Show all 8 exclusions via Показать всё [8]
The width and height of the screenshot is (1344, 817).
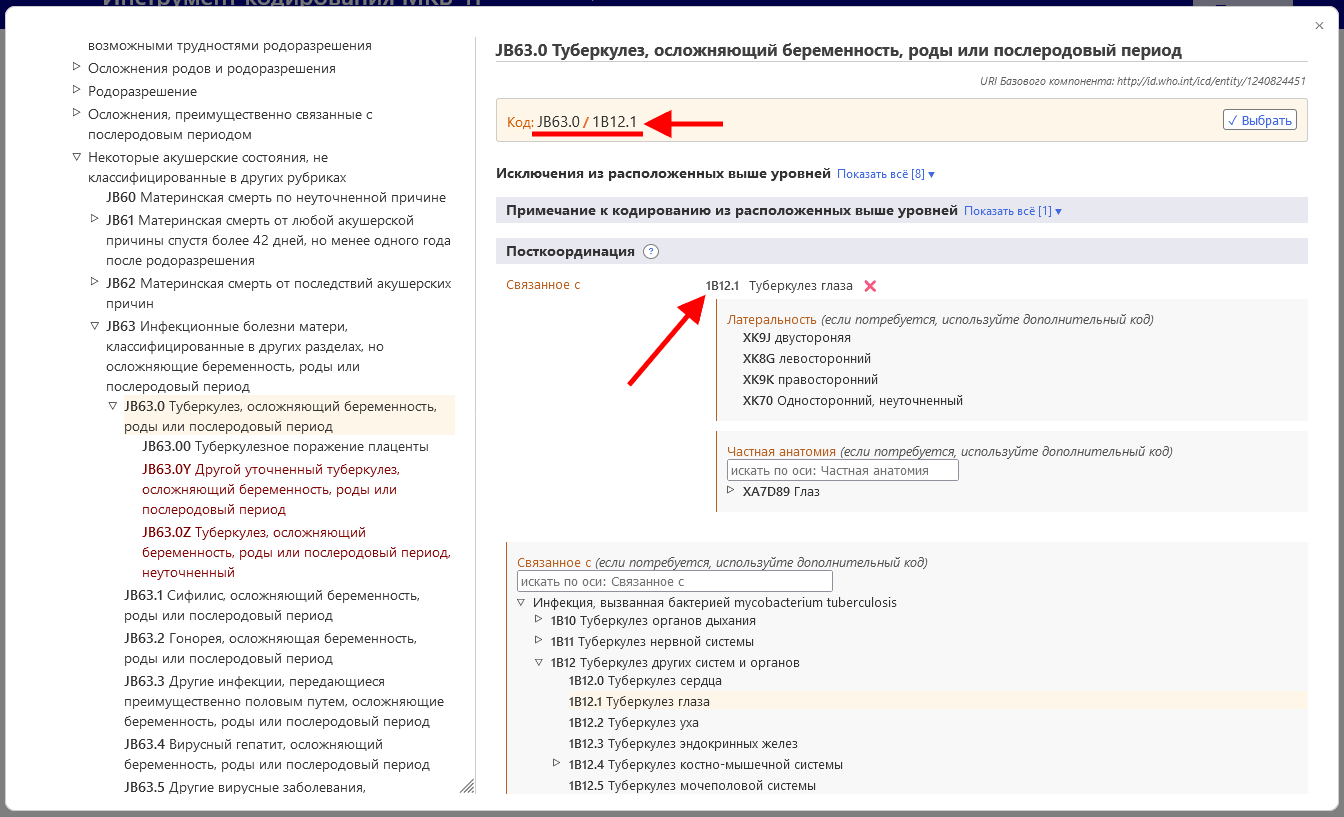[x=885, y=174]
